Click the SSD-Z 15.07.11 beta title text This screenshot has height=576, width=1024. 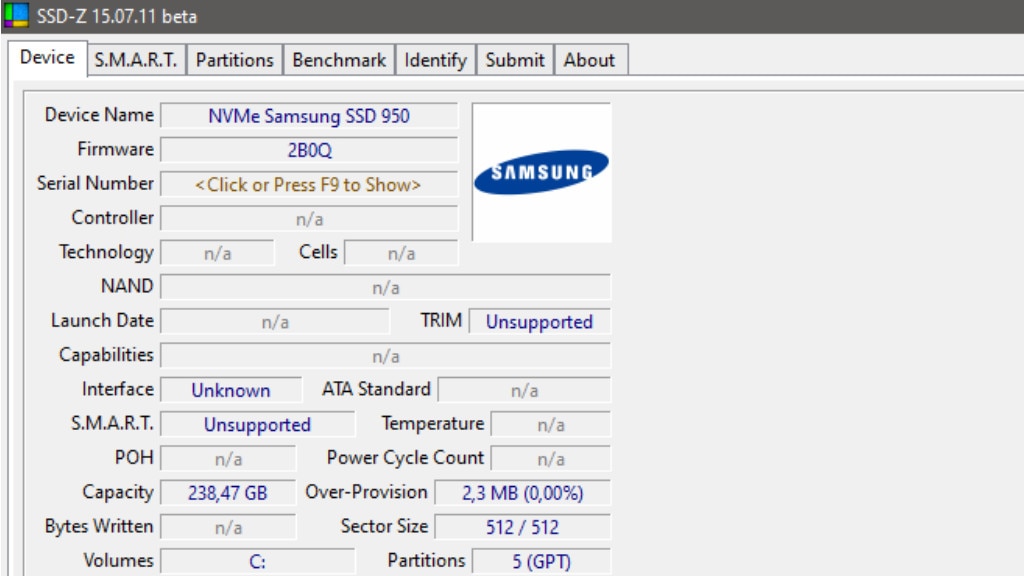point(117,16)
